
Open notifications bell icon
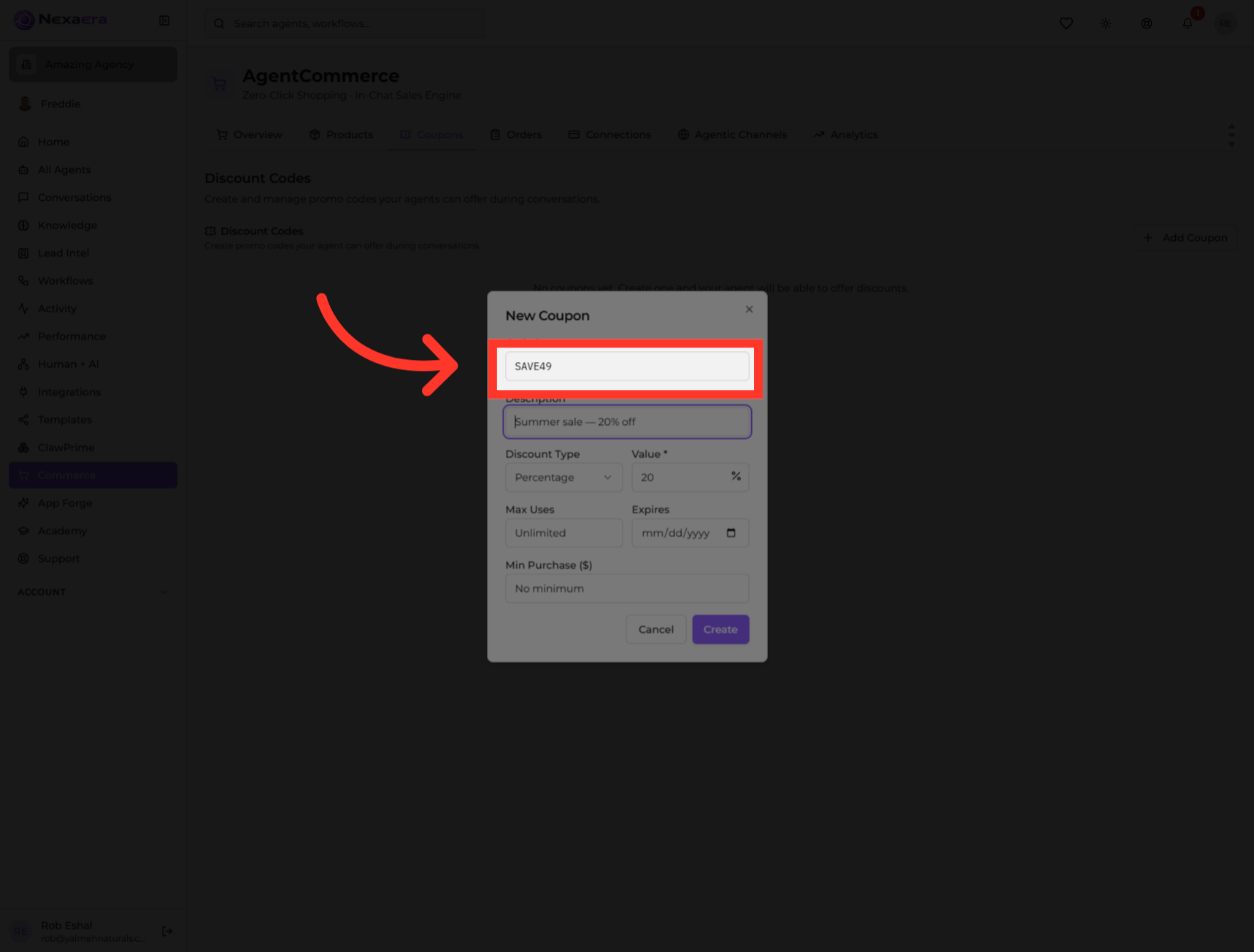tap(1188, 23)
